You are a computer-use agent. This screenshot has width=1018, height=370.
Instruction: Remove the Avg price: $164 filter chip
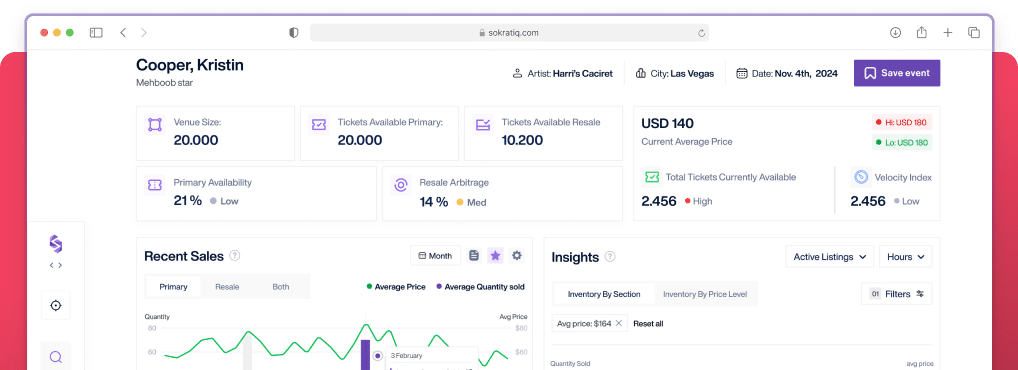tap(619, 323)
